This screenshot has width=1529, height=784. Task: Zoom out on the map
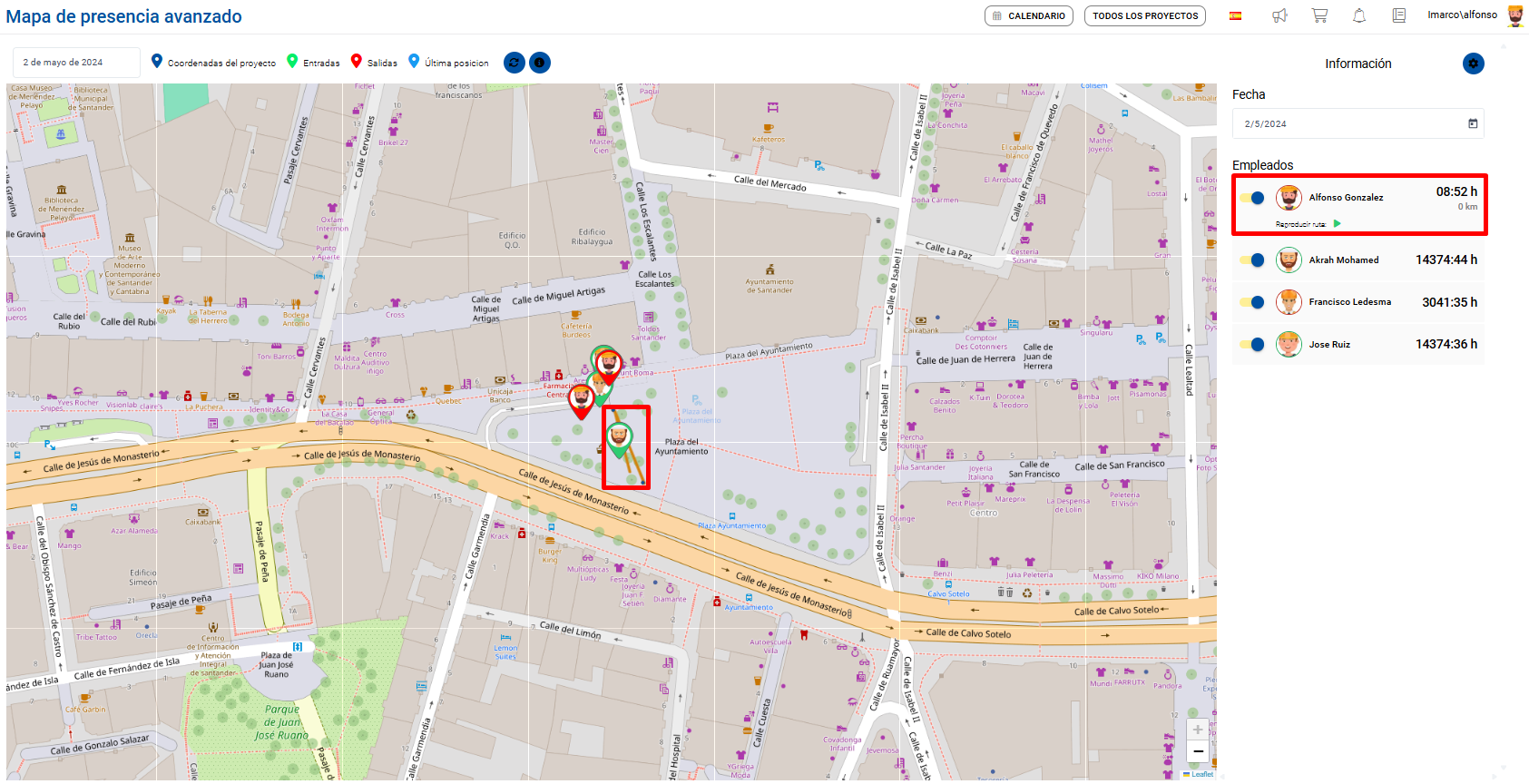1198,751
